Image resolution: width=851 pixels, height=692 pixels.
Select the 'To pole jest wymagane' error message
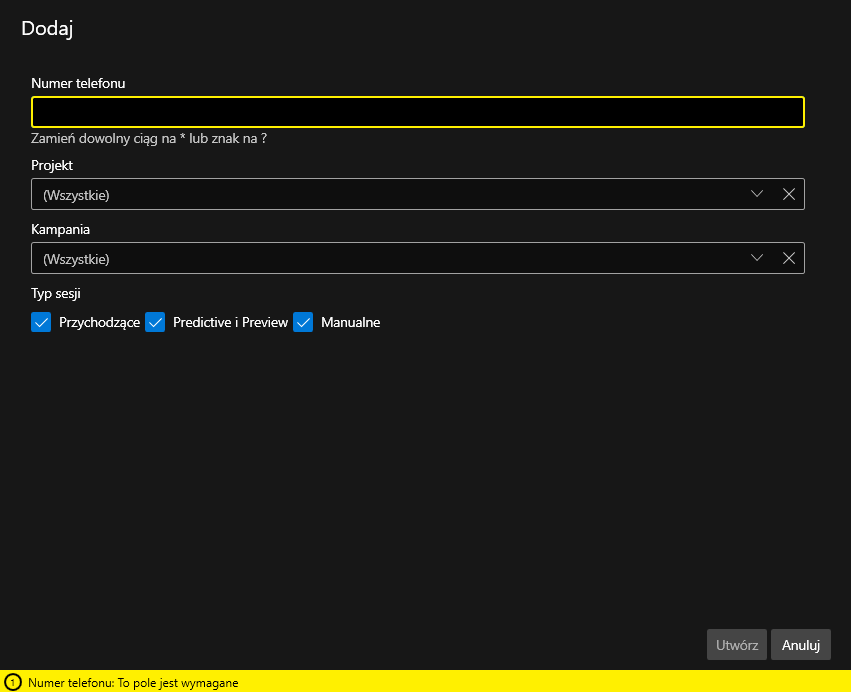coord(133,683)
